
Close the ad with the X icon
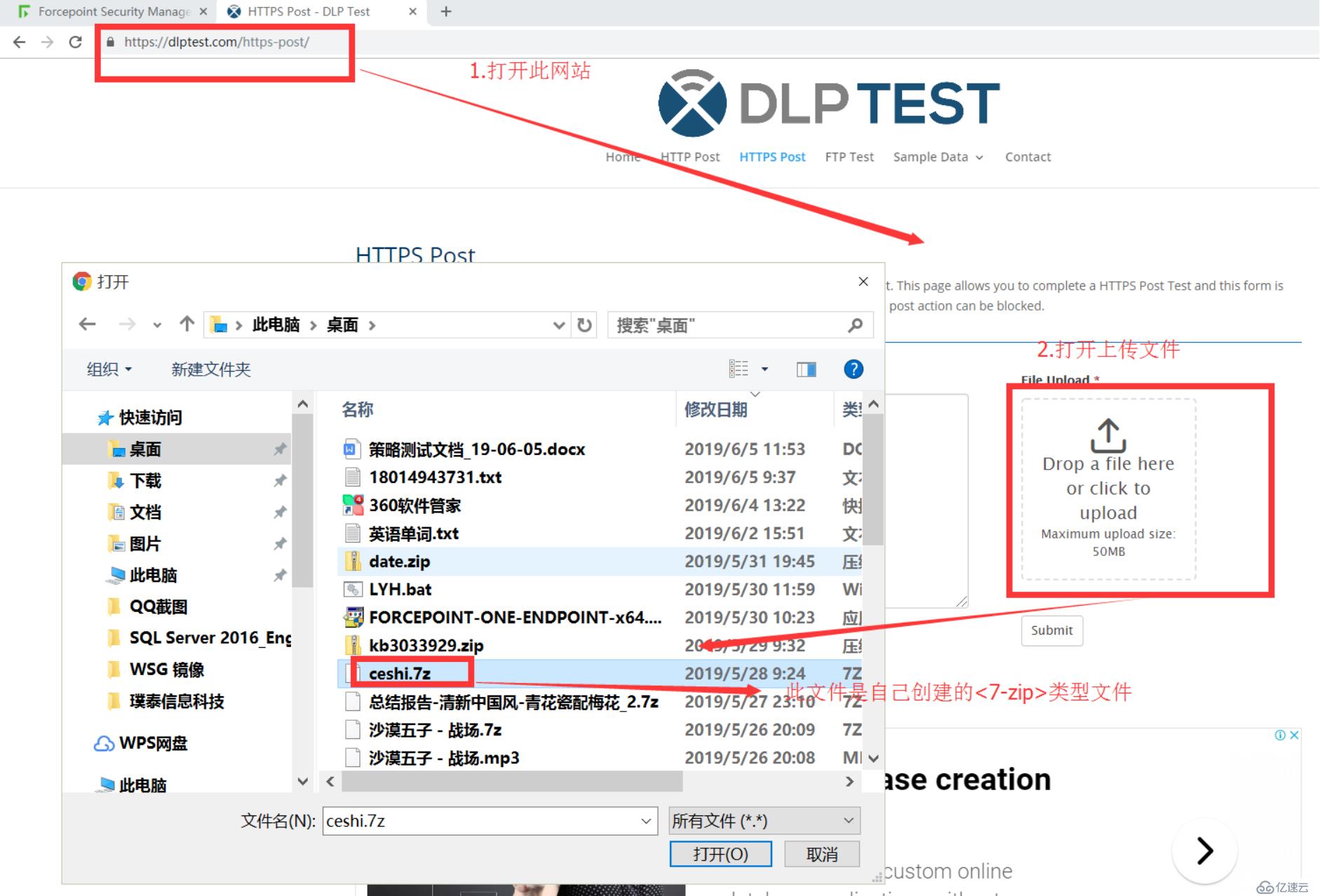(1294, 735)
